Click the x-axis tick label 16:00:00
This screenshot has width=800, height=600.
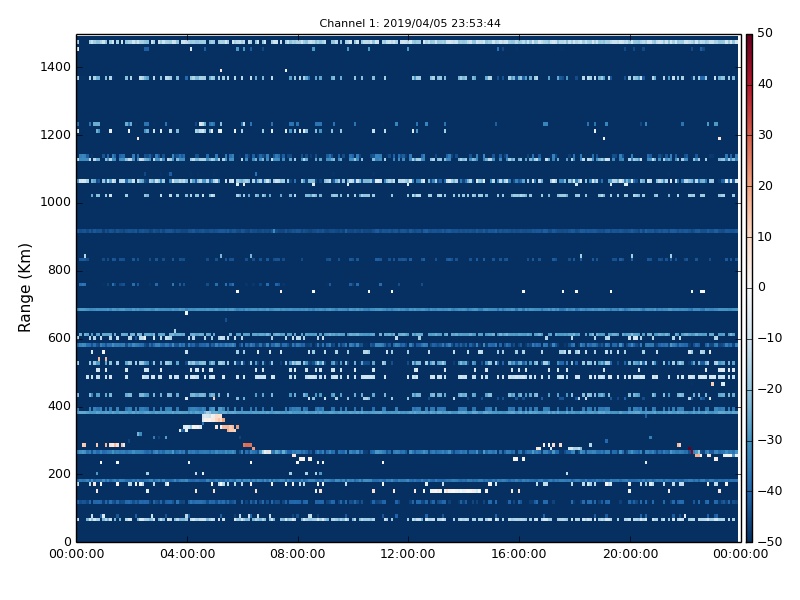[519, 554]
